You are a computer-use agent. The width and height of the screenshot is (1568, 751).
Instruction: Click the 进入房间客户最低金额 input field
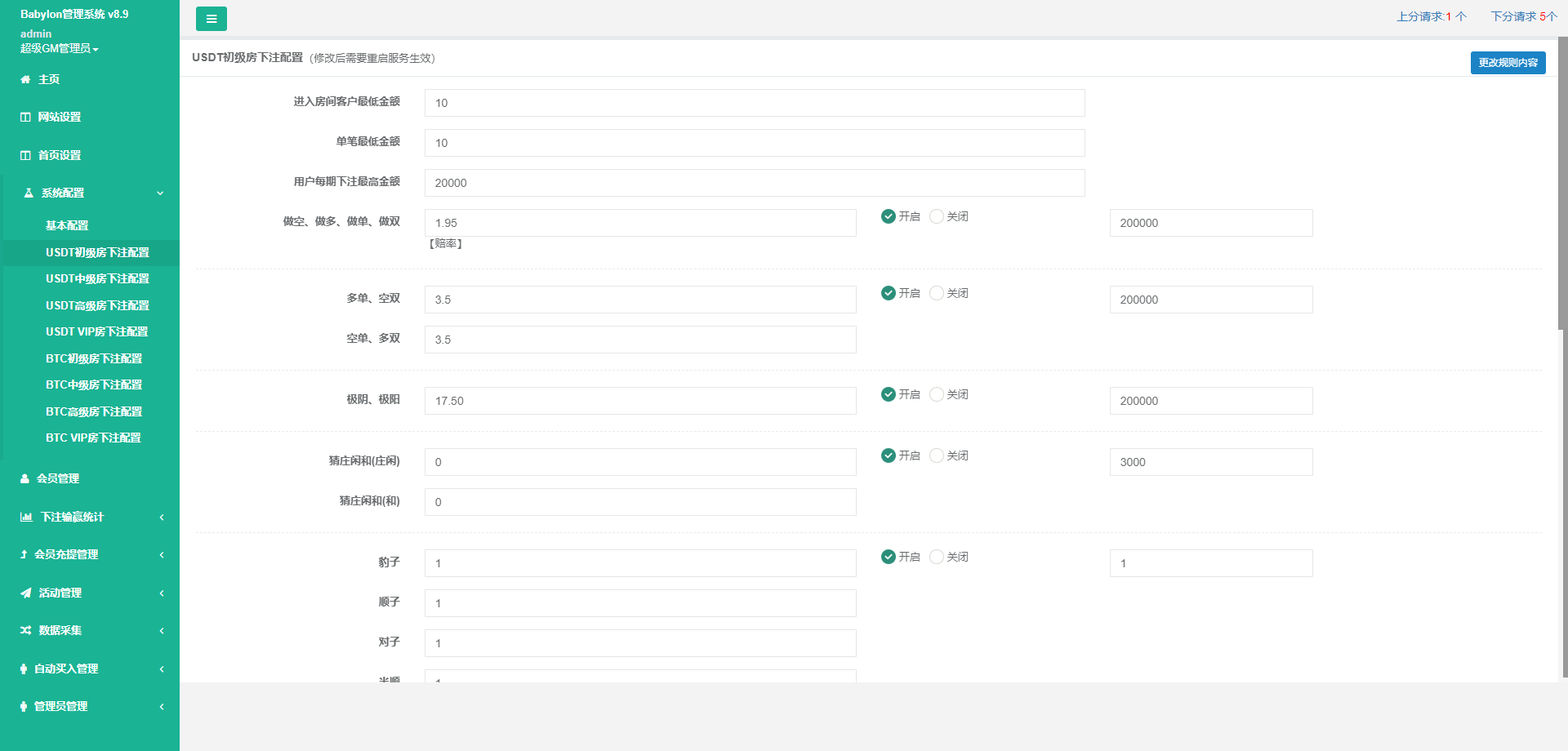754,103
